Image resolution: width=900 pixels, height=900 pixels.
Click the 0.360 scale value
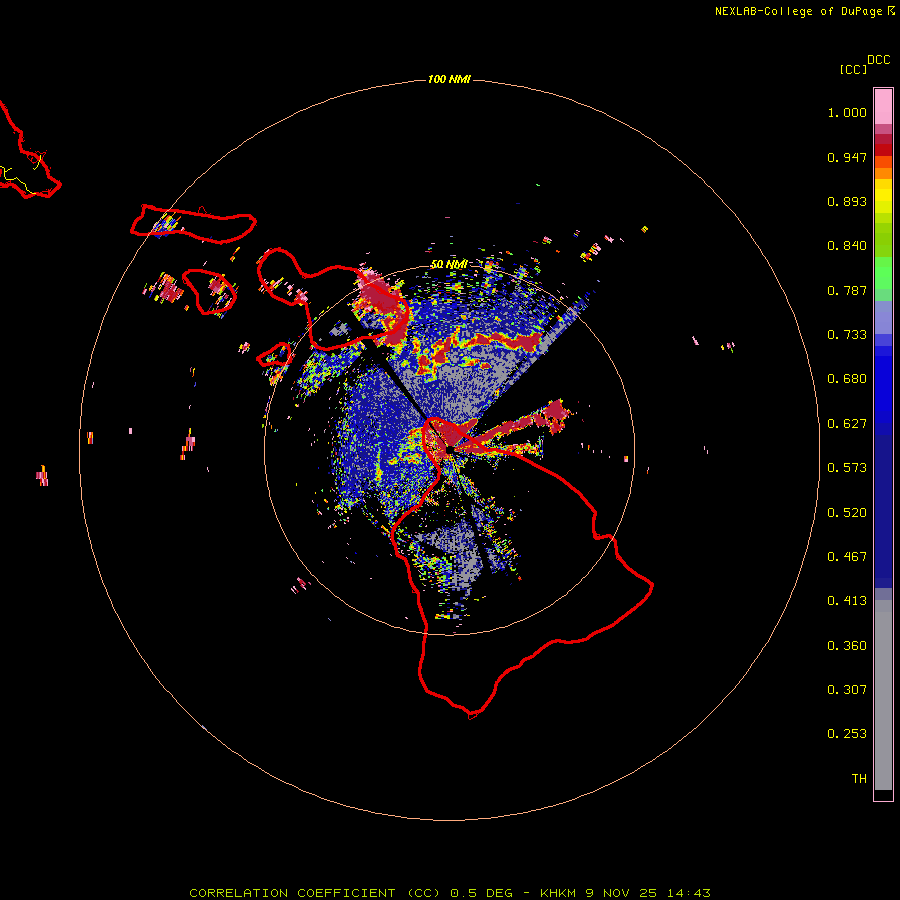(x=847, y=646)
